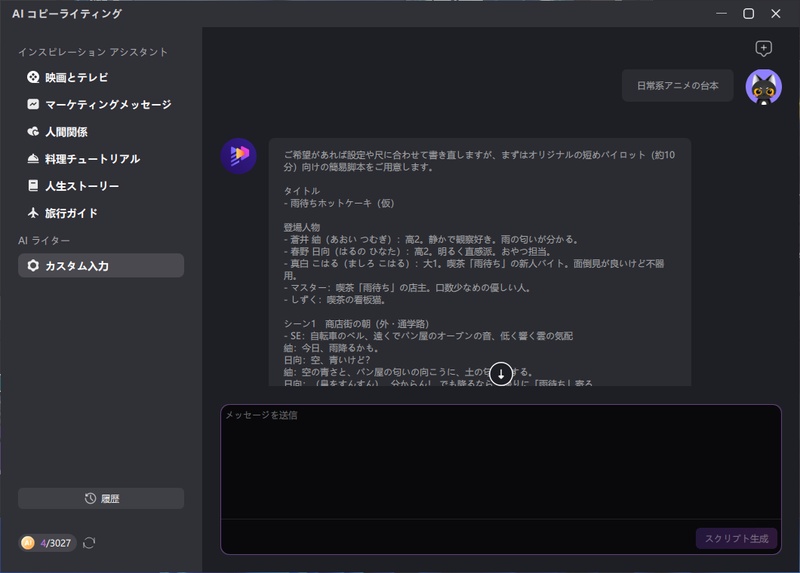Minimize the AI コピーライティング window

pyautogui.click(x=721, y=14)
